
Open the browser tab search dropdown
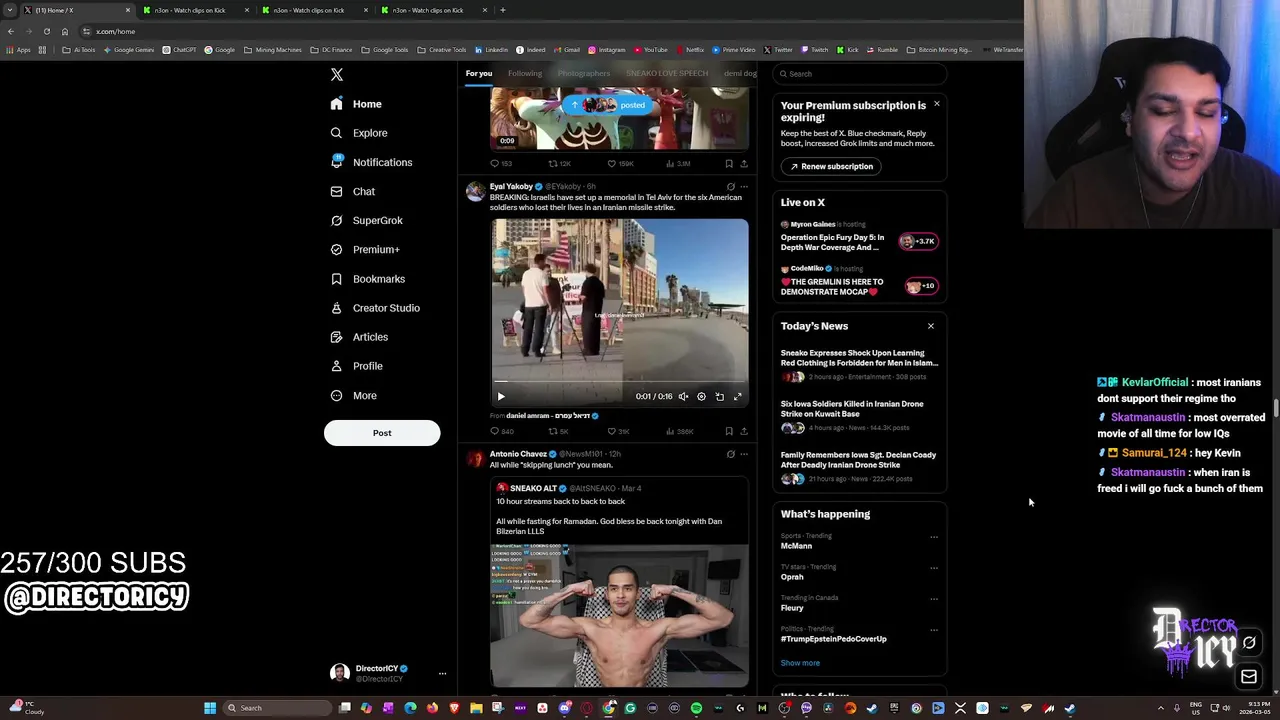click(10, 10)
